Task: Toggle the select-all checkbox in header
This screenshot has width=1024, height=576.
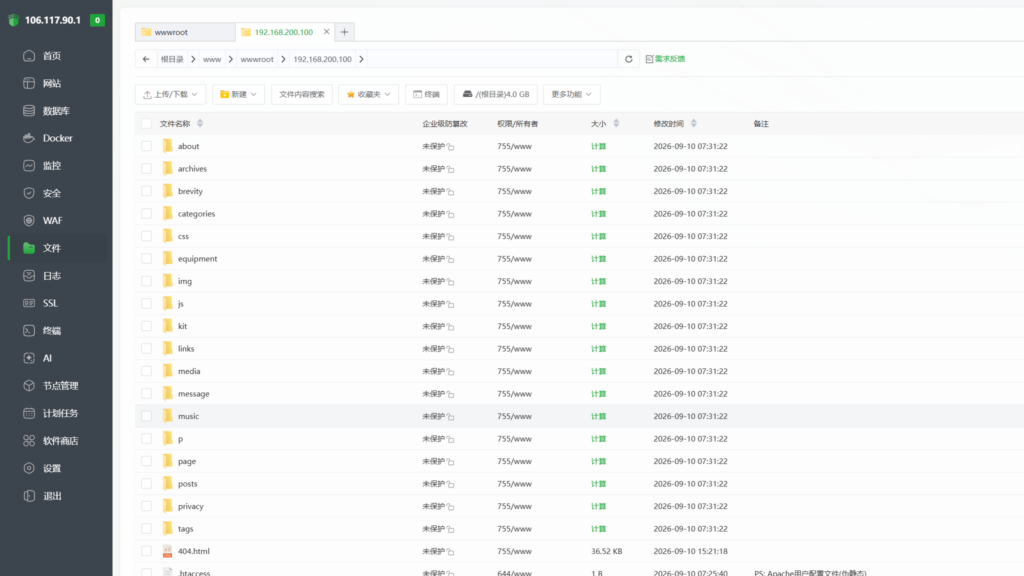Action: point(146,123)
